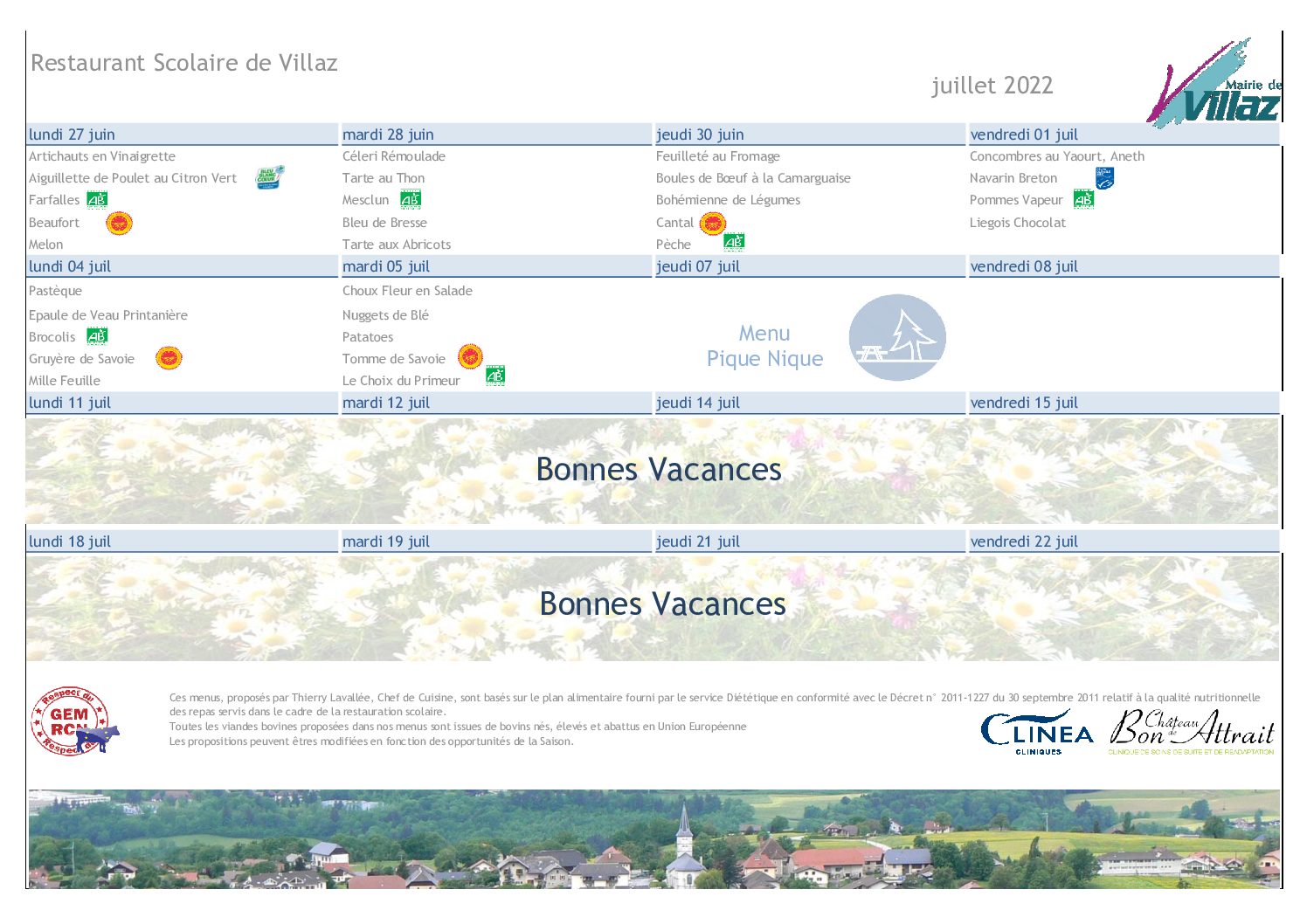Viewport: 1307px width, 924px height.
Task: Select the lundi 11 juil header
Action: 182,403
